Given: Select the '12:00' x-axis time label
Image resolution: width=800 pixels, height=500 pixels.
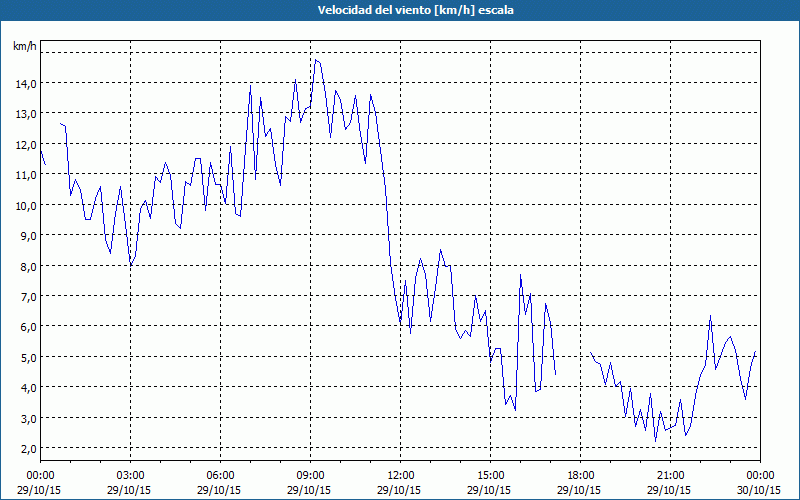Looking at the screenshot, I should point(401,476).
